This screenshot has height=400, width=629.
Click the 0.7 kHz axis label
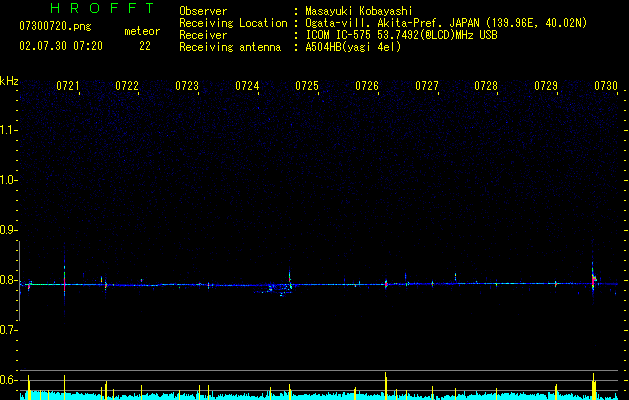(8, 330)
